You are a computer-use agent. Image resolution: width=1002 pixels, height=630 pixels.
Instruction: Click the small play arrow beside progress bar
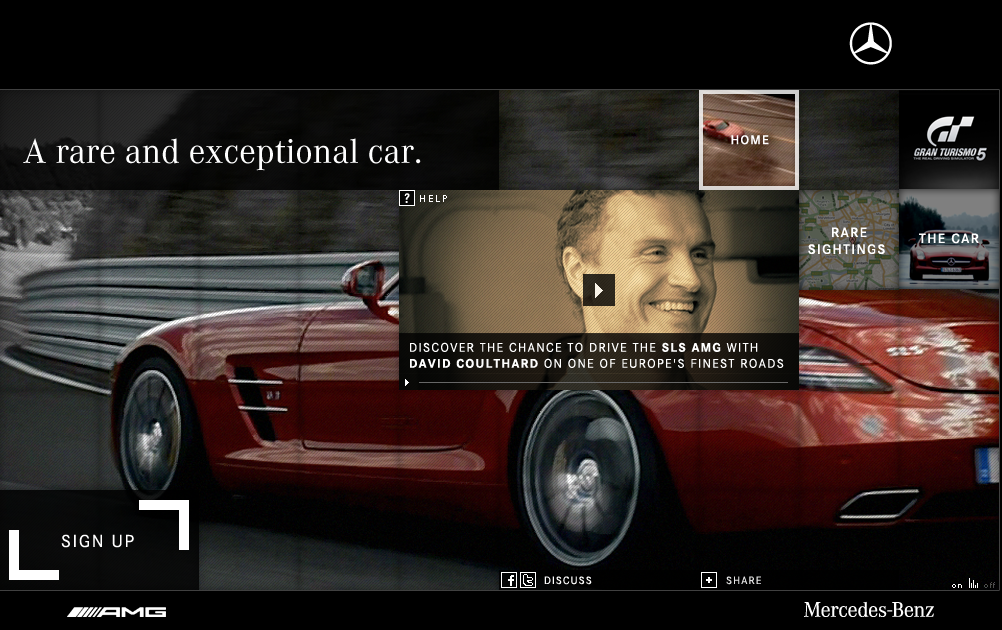tap(406, 383)
